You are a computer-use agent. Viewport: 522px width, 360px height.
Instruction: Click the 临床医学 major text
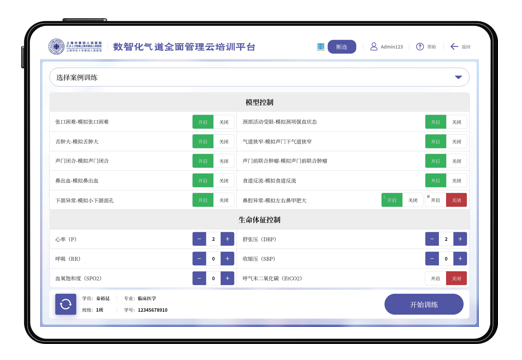pos(147,298)
